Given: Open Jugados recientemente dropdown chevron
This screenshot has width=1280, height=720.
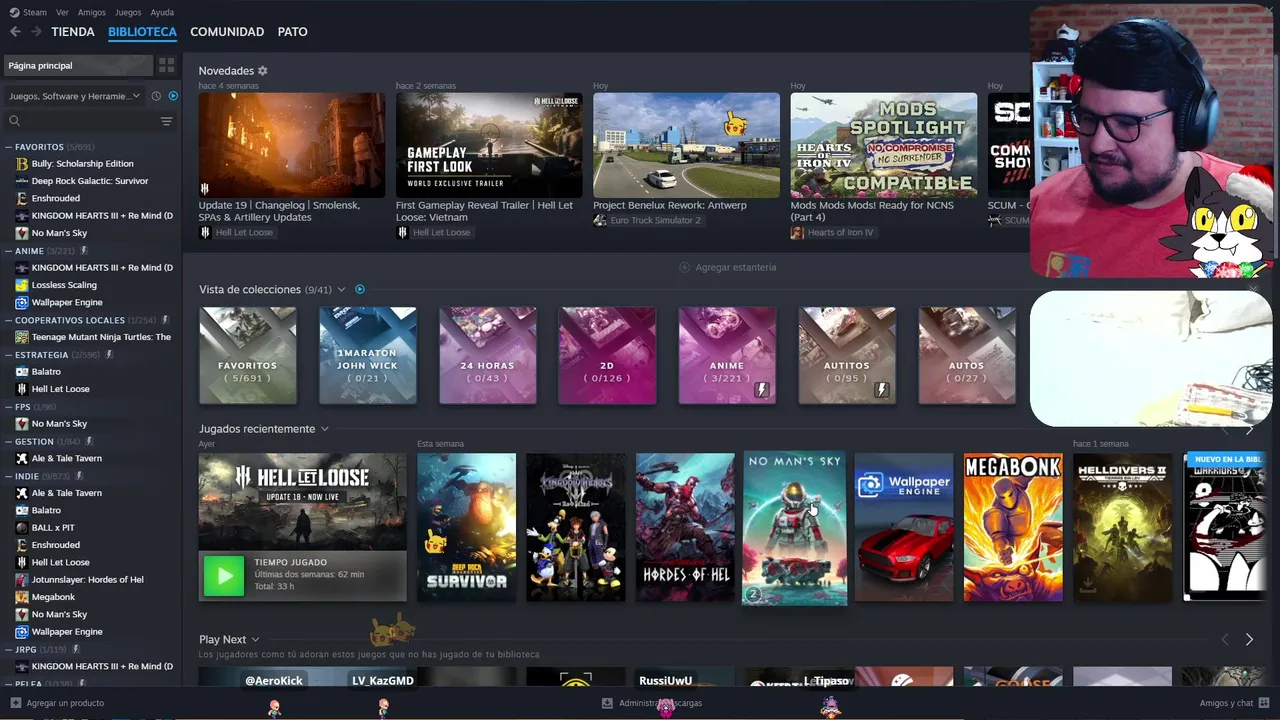Looking at the screenshot, I should pos(324,429).
